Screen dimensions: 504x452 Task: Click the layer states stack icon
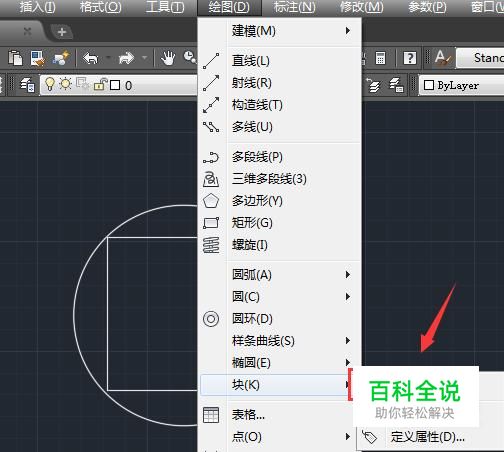tap(396, 85)
